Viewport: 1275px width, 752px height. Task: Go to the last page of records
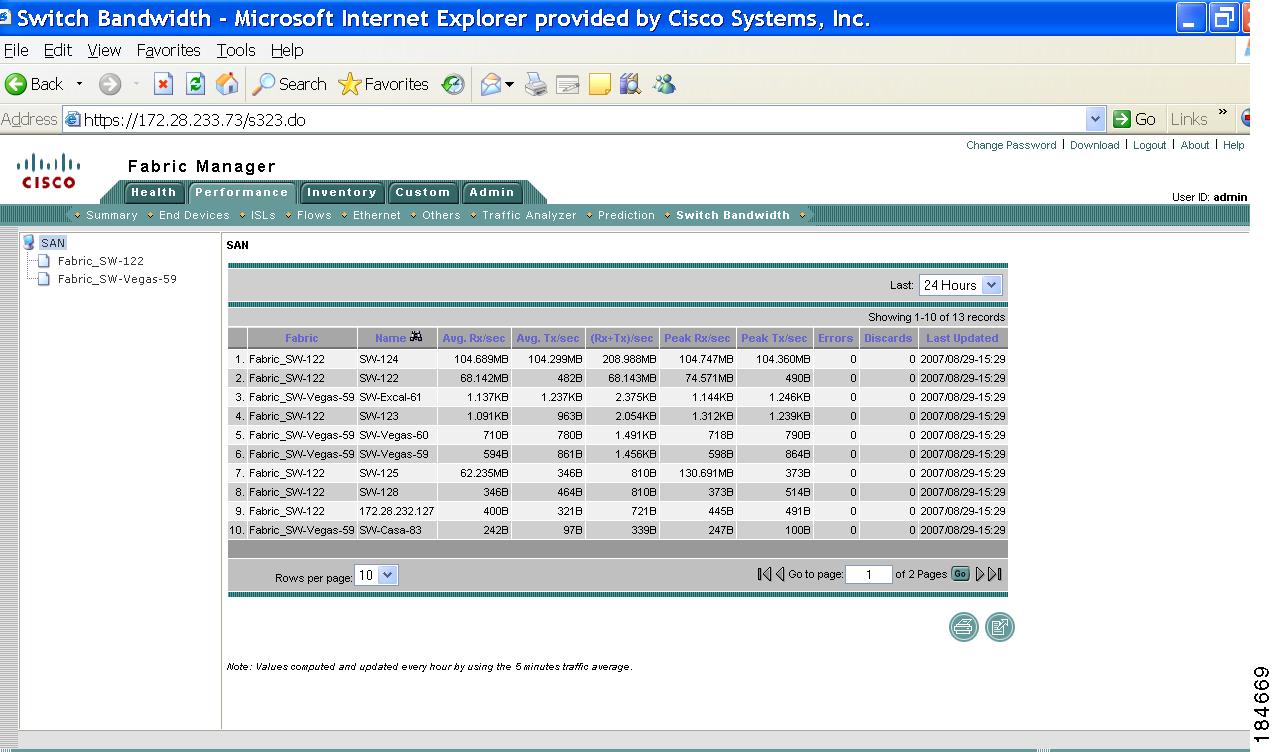[995, 574]
